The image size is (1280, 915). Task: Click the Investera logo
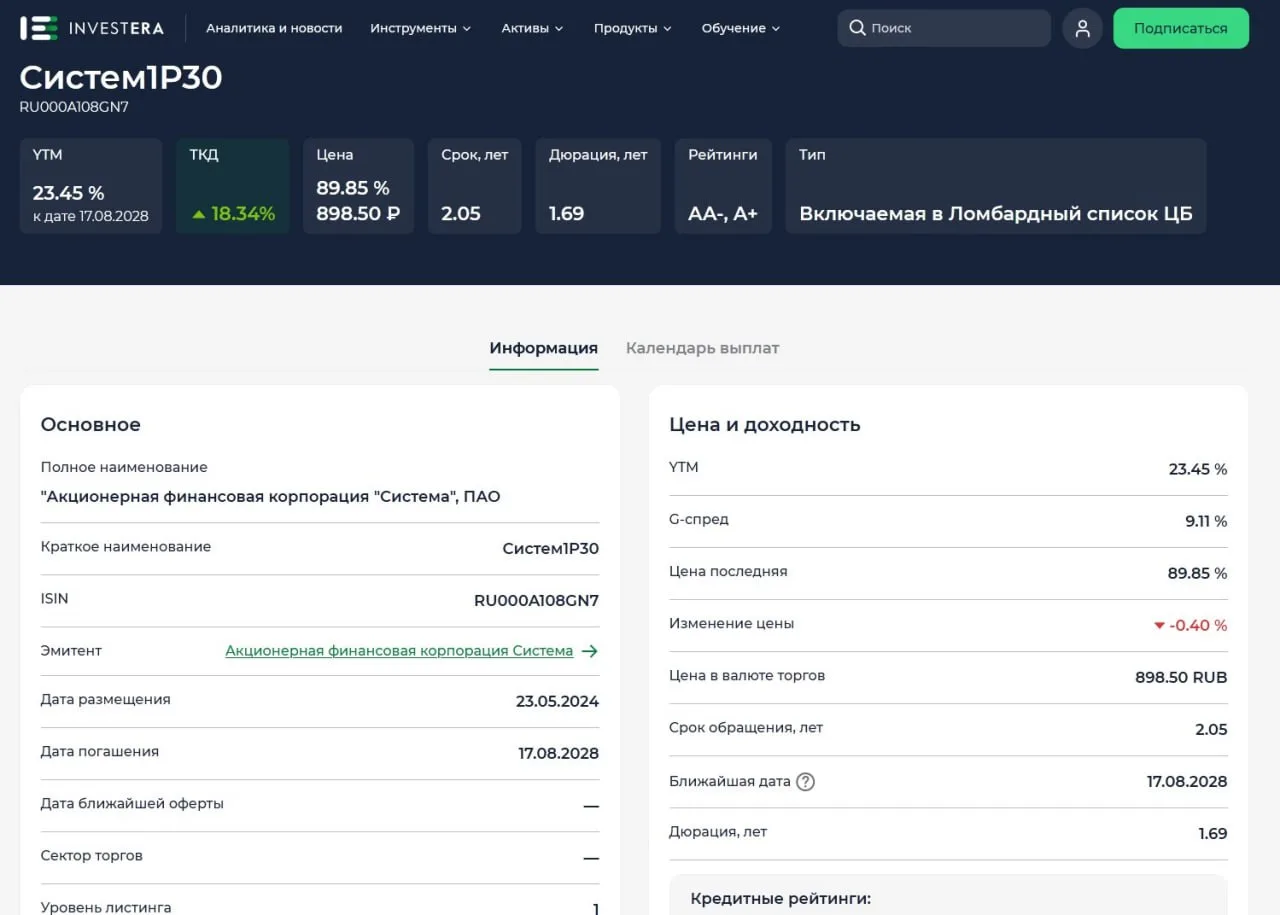[x=92, y=28]
